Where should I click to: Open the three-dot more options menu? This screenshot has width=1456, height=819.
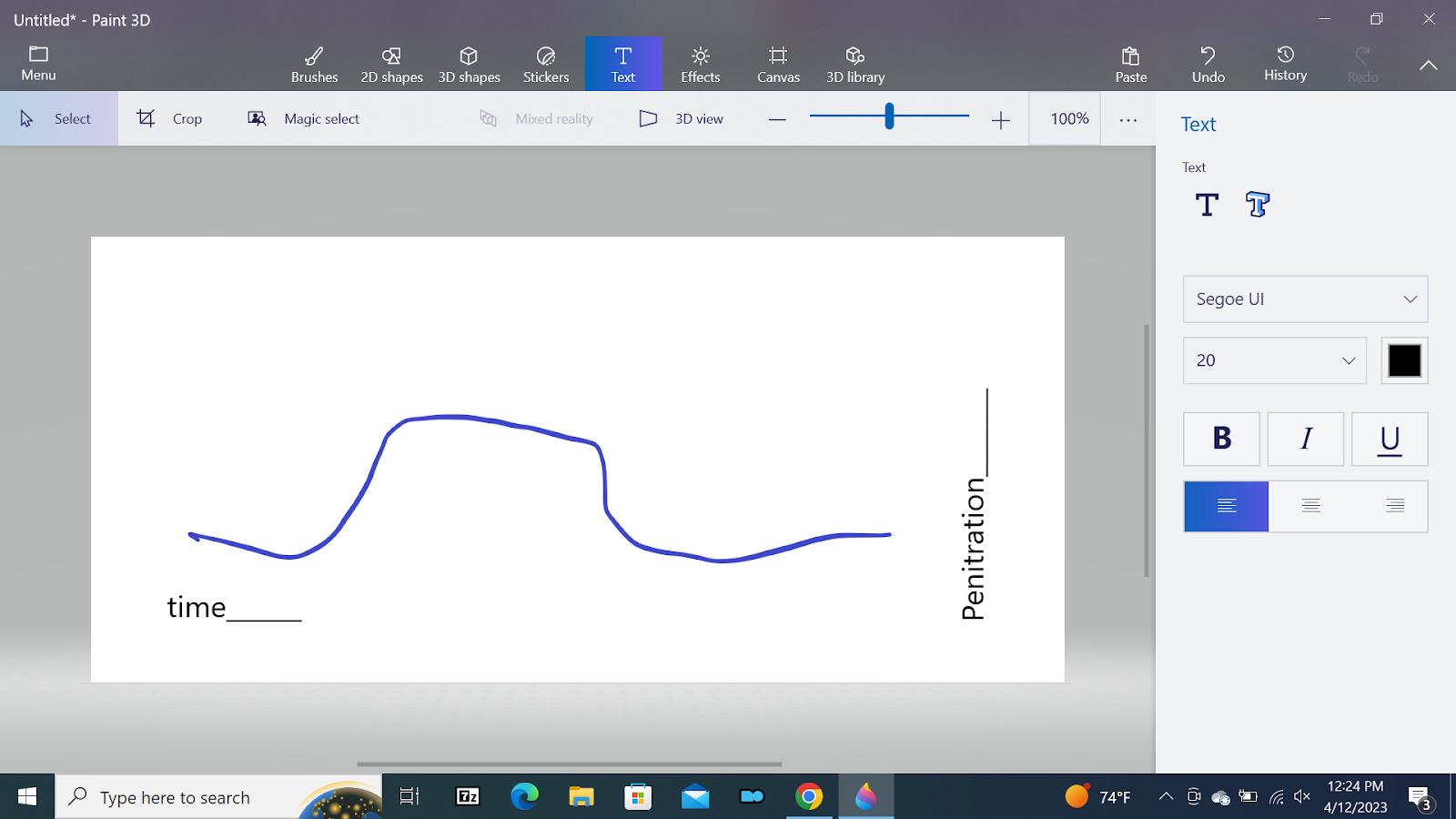coord(1128,119)
